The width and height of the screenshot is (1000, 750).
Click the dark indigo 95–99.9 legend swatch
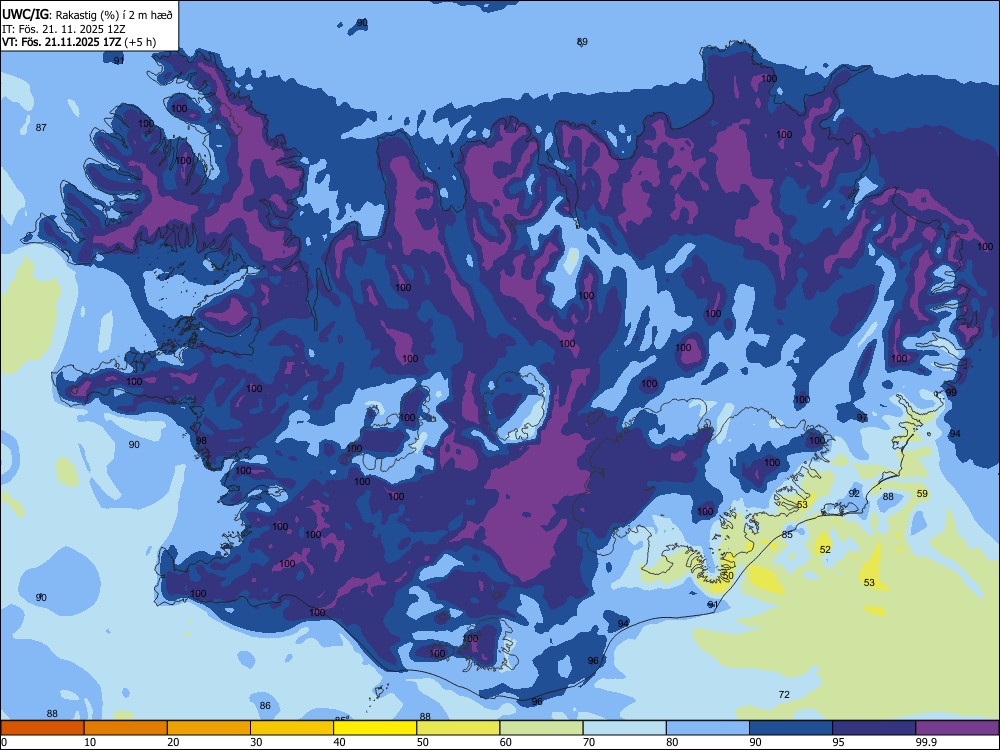click(874, 728)
